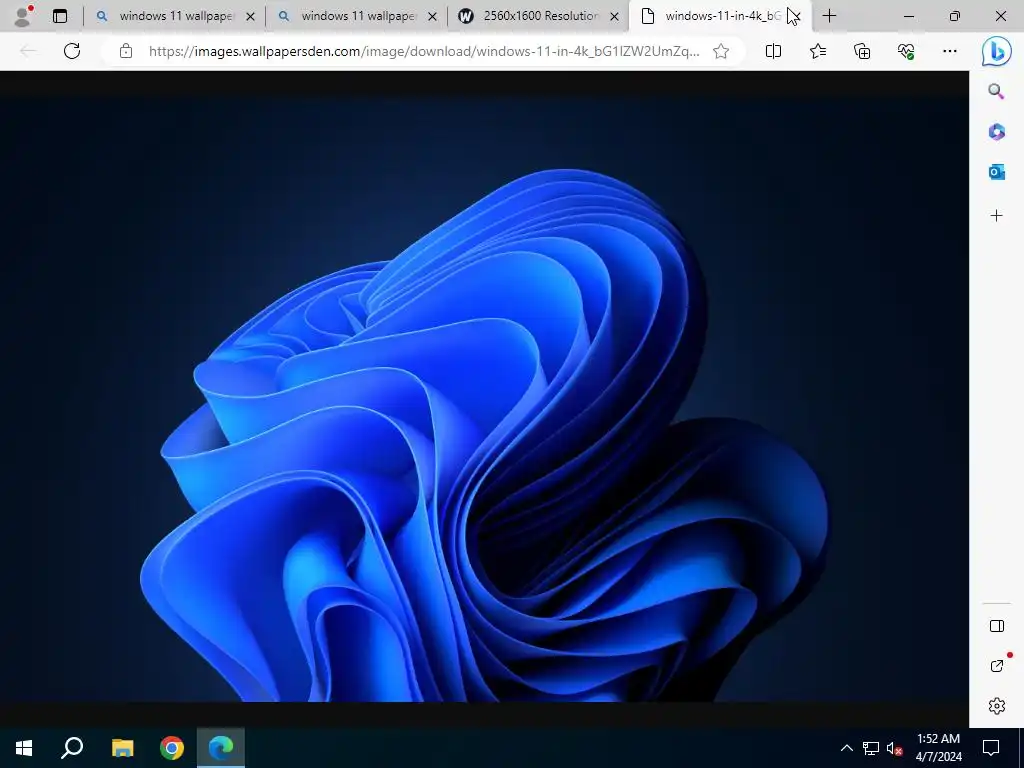The image size is (1024, 768).
Task: Customize sidebar with plus icon
Action: point(996,216)
